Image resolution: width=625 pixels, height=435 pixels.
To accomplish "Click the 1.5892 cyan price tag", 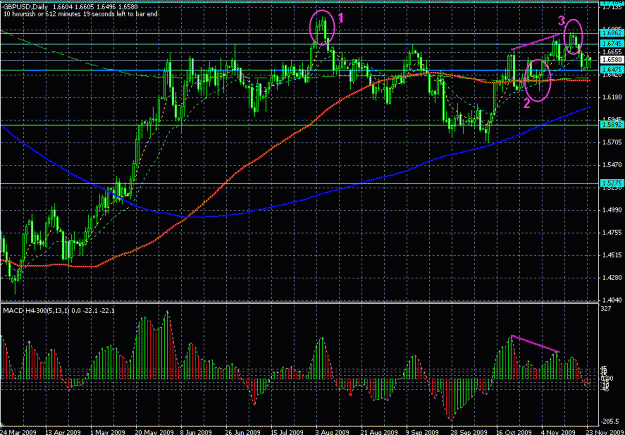I will click(x=611, y=125).
